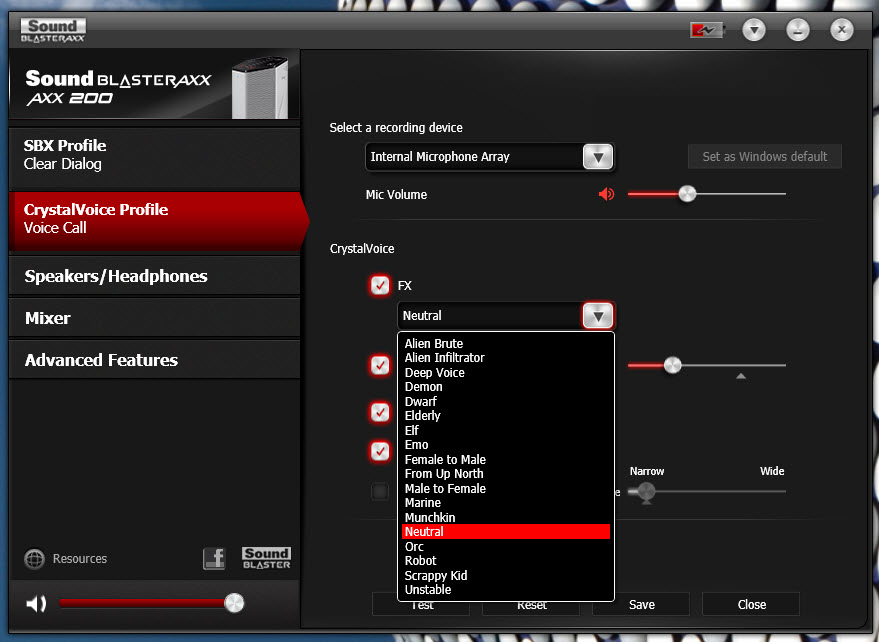Click the Resources globe icon
The image size is (879, 642).
35,558
